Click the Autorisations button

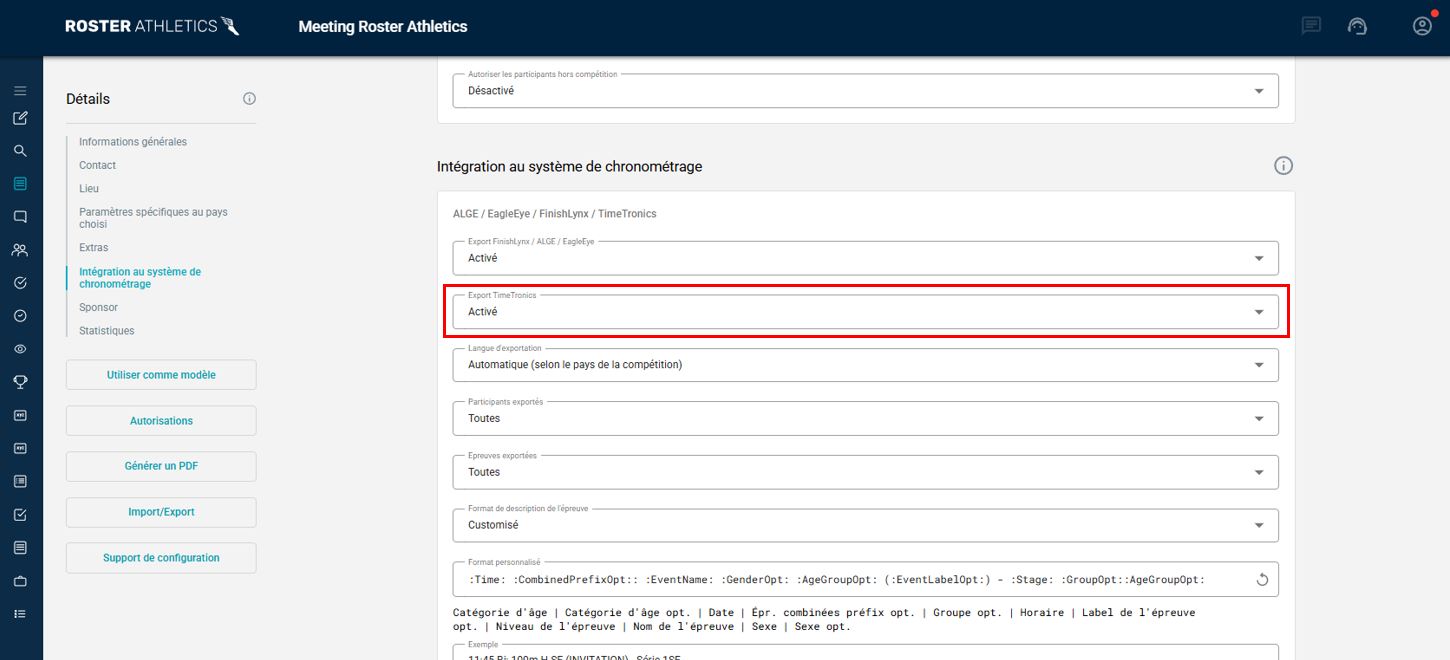point(161,421)
